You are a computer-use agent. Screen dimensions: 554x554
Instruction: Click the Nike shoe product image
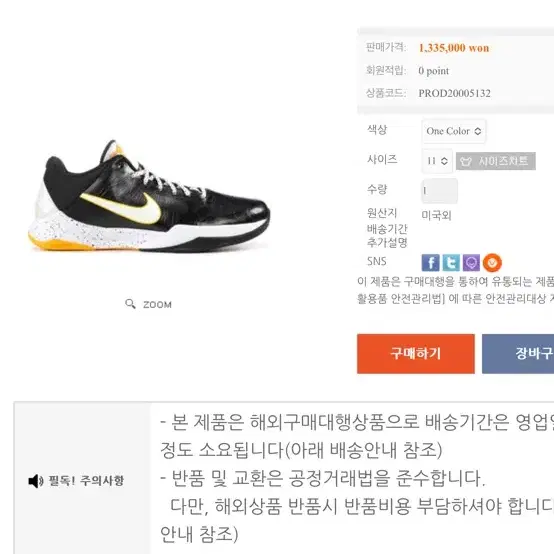tap(149, 196)
